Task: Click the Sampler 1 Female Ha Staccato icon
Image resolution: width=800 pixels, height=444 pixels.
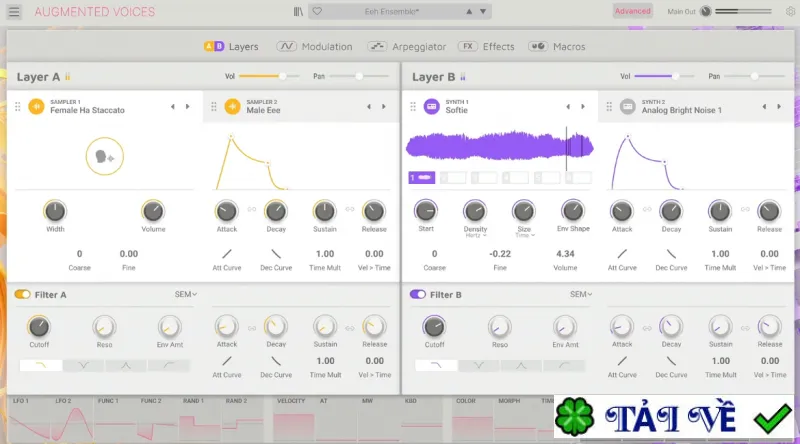Action: coord(36,106)
